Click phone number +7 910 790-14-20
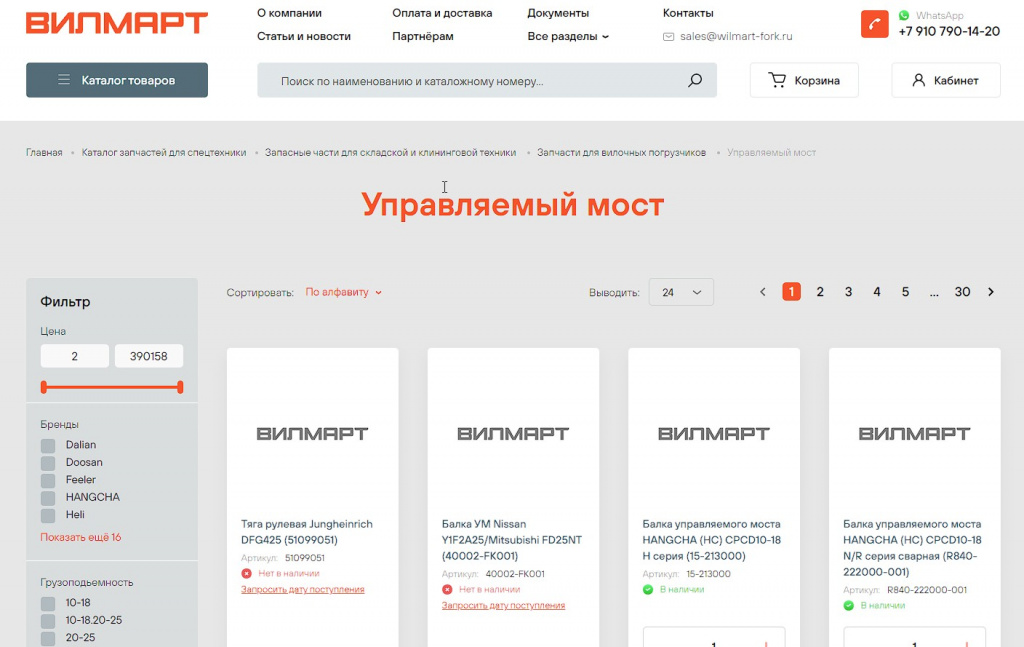This screenshot has height=647, width=1024. coord(949,31)
